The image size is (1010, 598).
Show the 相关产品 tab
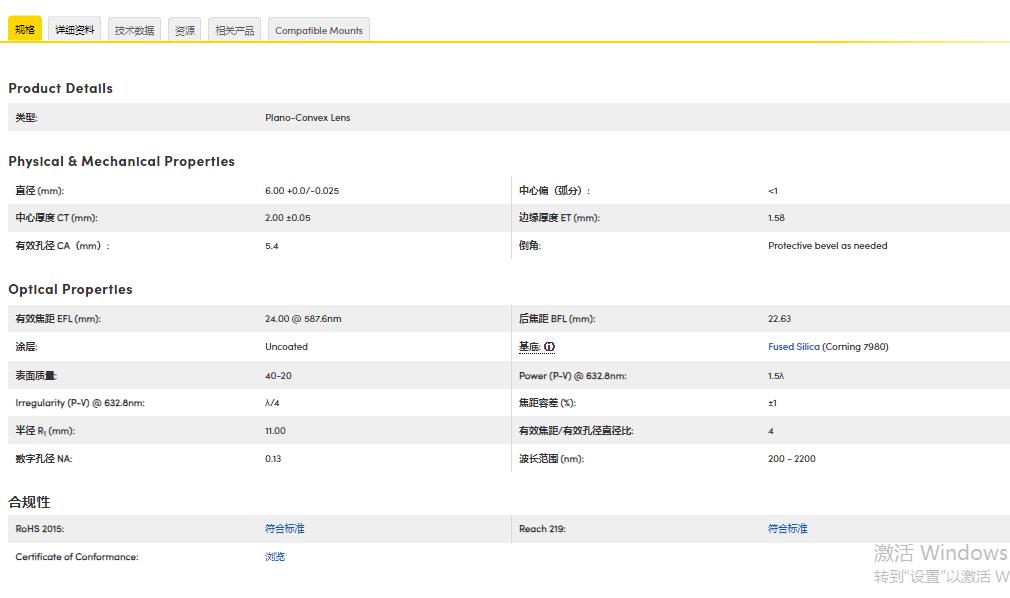tap(235, 30)
